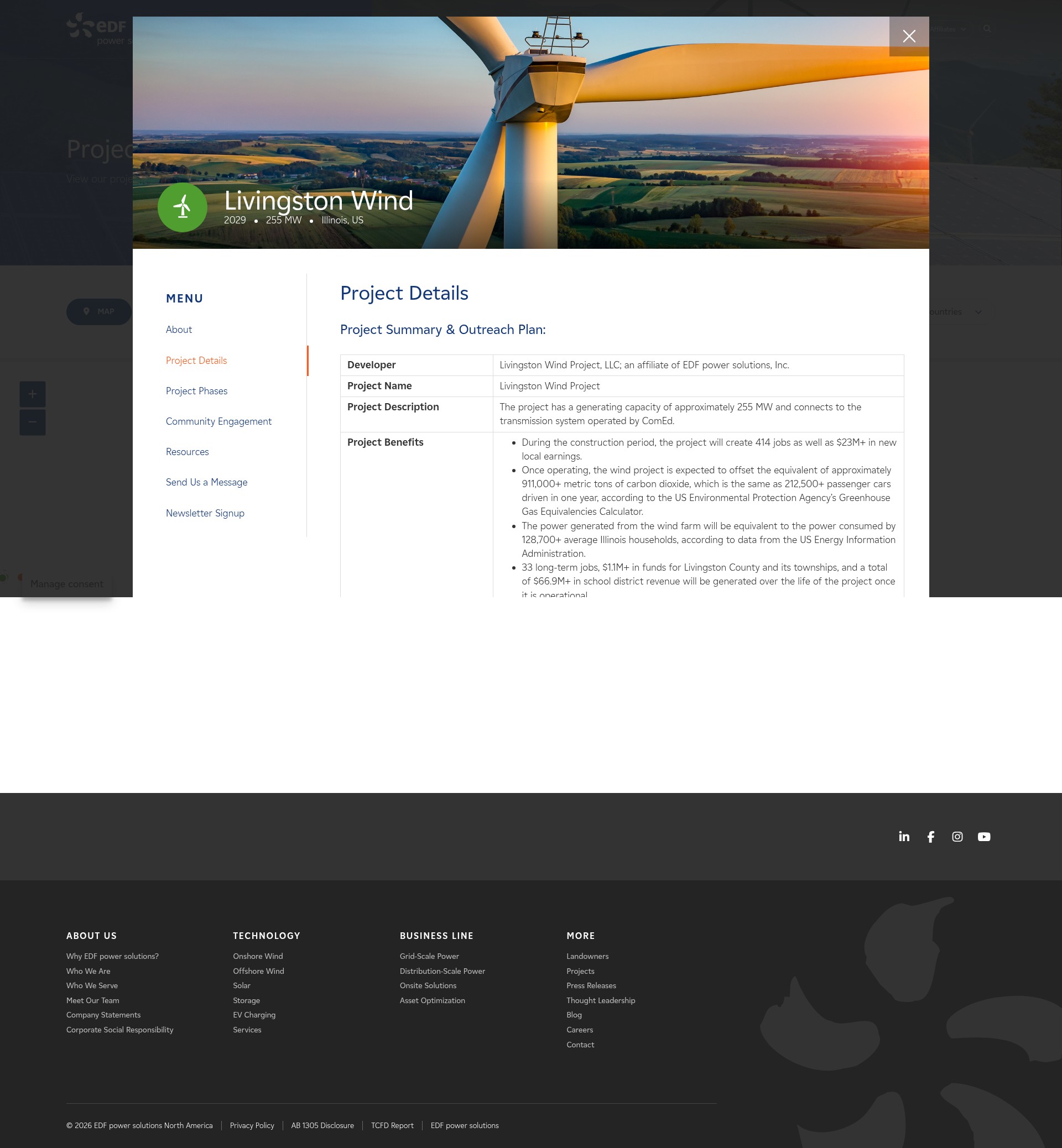Open Who We Are footer link
This screenshot has height=1148, width=1062.
click(88, 971)
